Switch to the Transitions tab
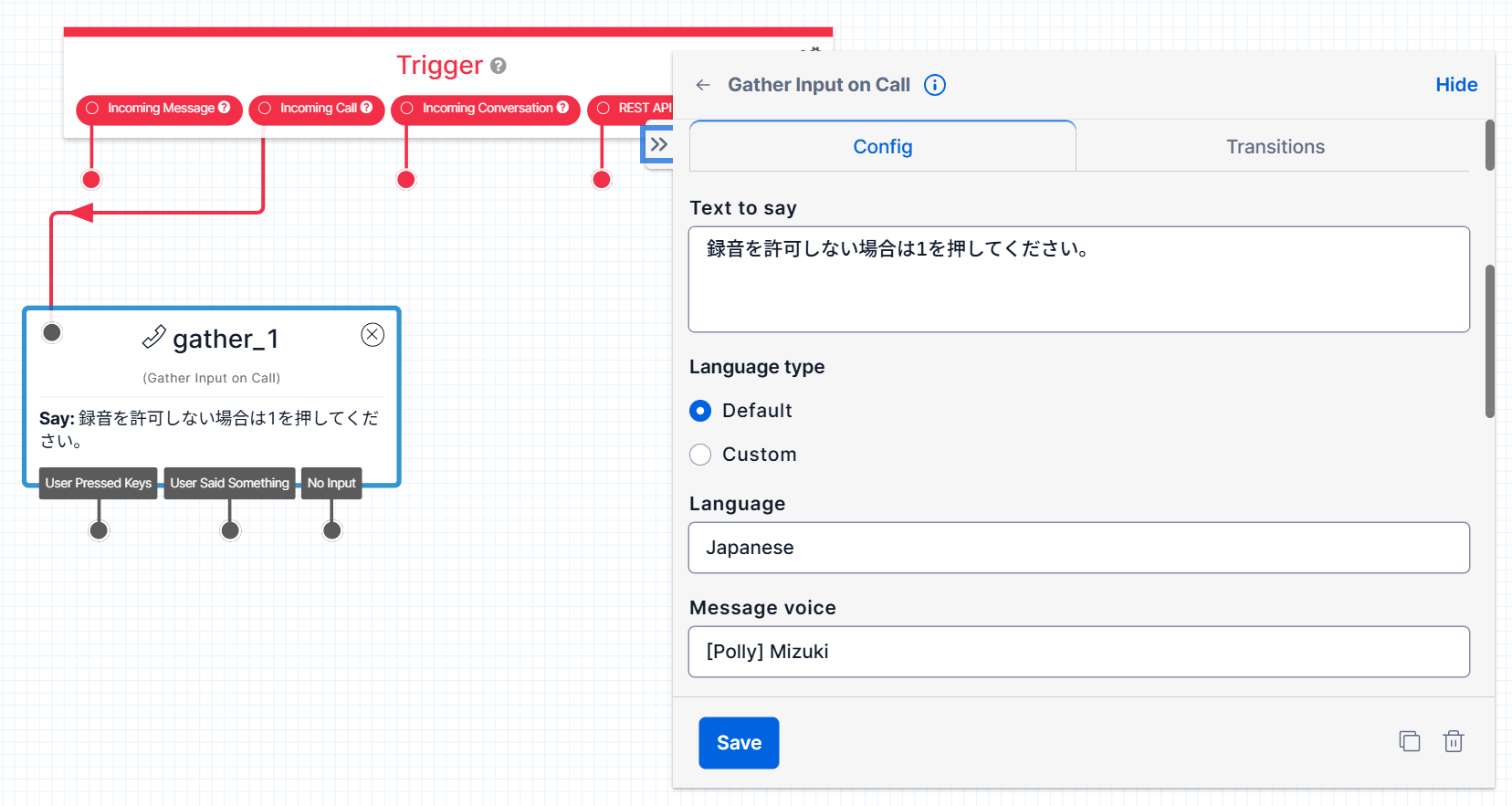The height and width of the screenshot is (806, 1512). 1275,147
